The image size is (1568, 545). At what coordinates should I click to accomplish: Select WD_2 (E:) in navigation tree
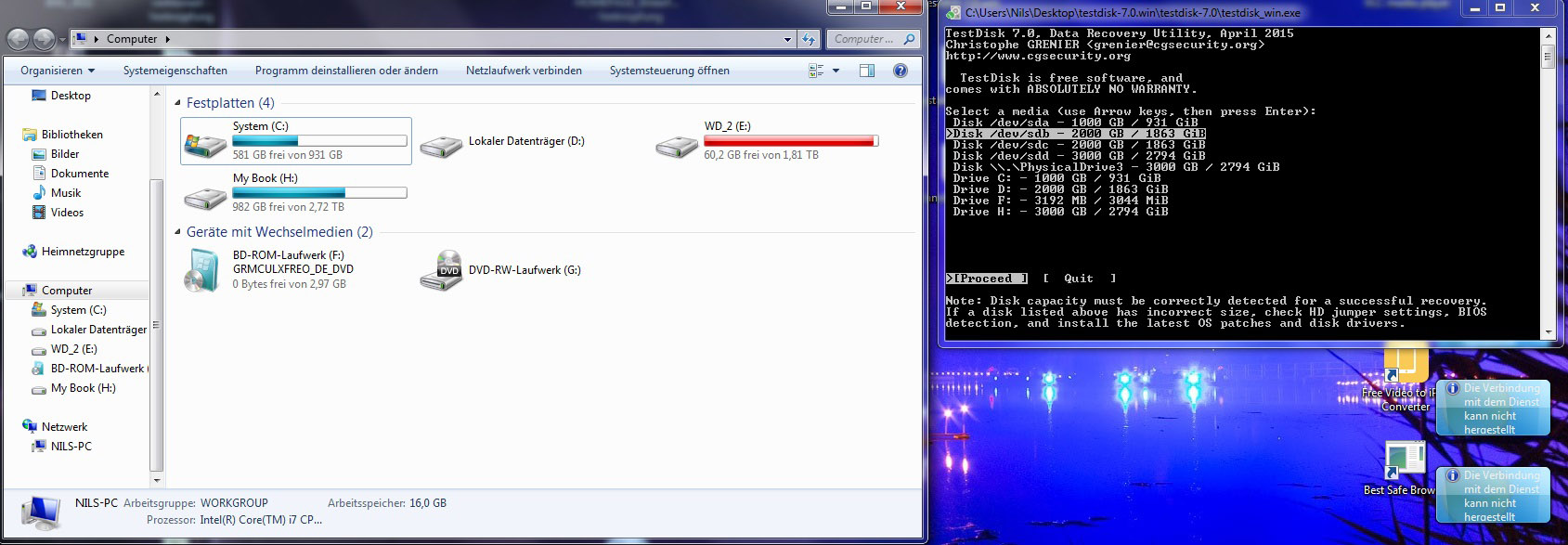[x=74, y=349]
